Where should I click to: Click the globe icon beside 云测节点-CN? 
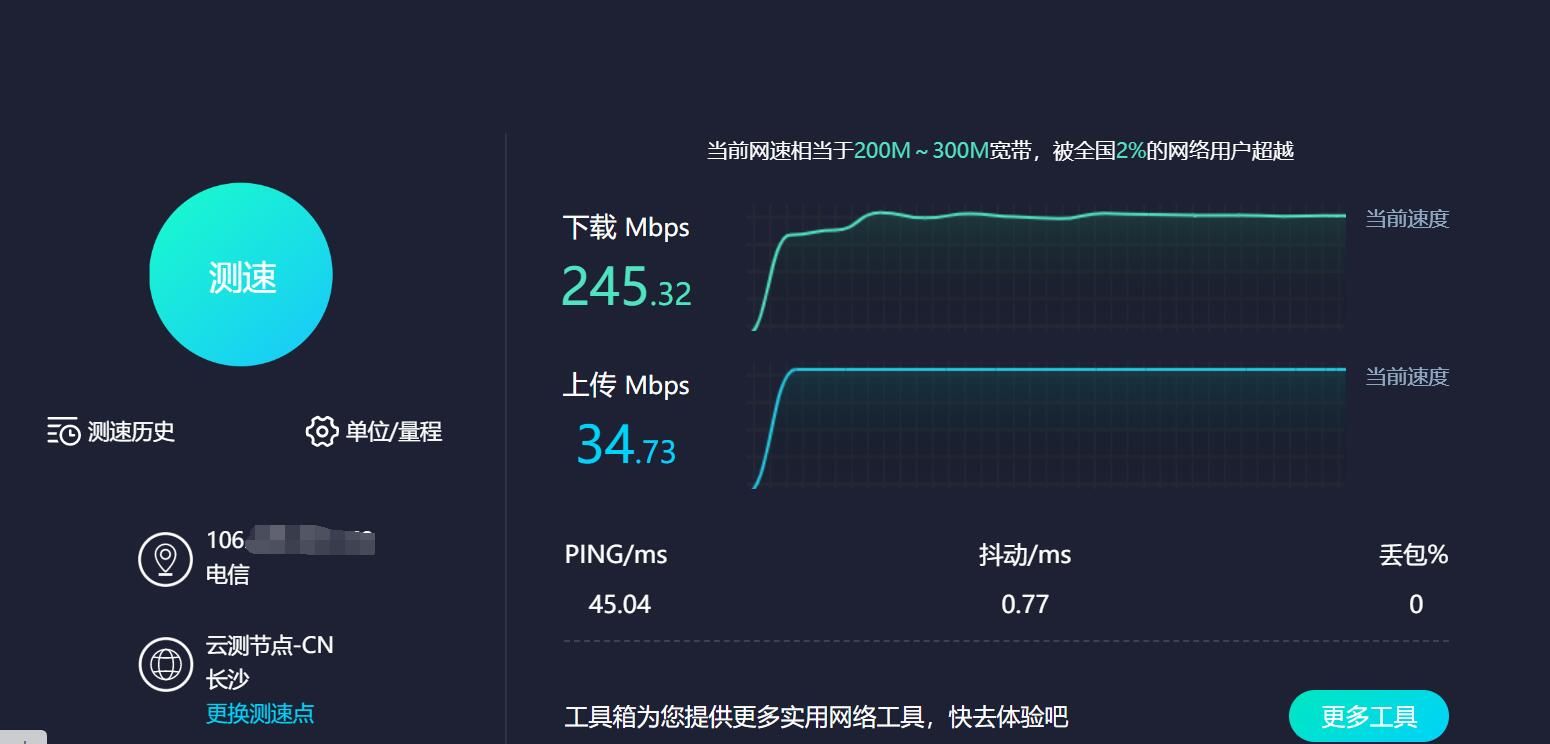coord(165,664)
